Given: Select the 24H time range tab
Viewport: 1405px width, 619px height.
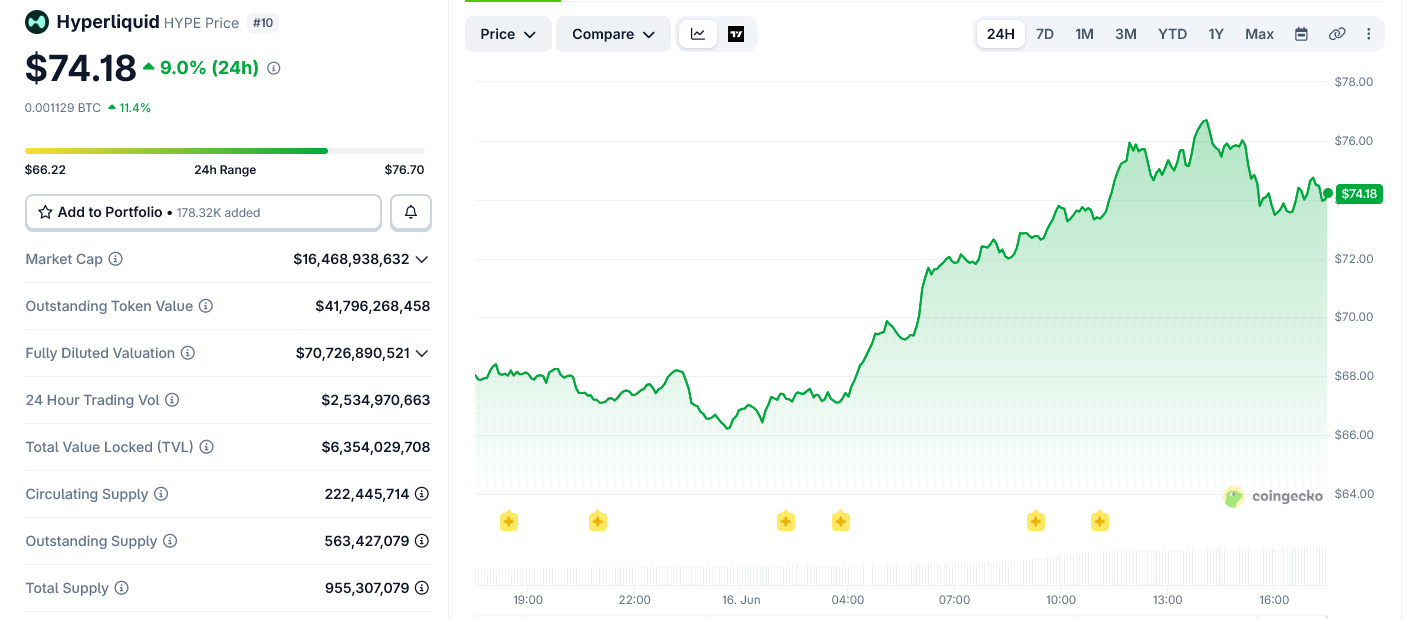Looking at the screenshot, I should click(x=1000, y=34).
